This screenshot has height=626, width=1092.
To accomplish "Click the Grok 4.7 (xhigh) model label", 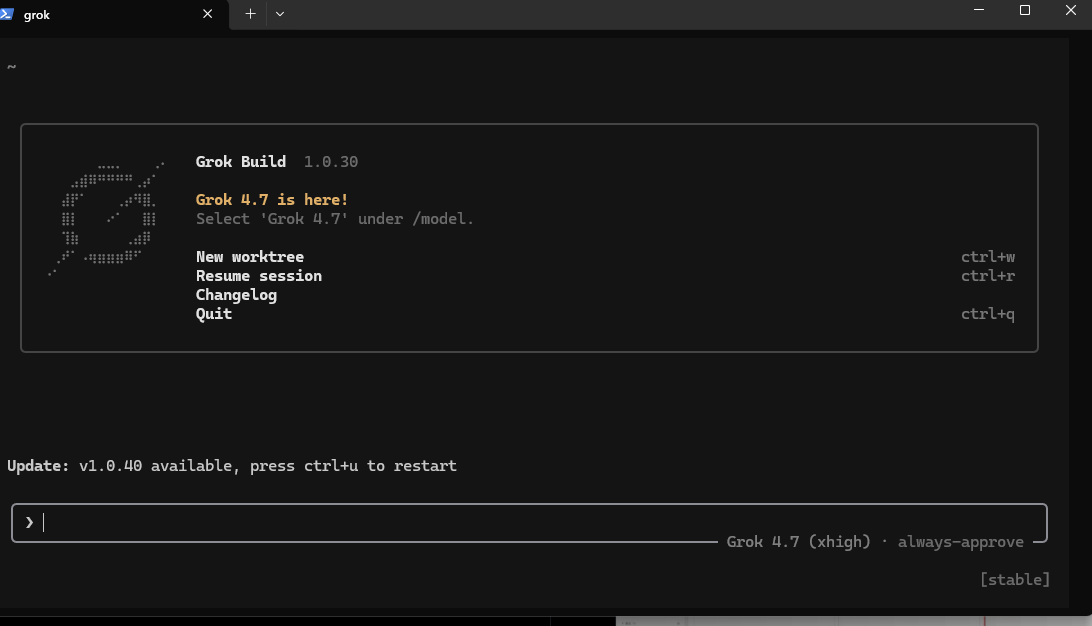I will (x=798, y=542).
